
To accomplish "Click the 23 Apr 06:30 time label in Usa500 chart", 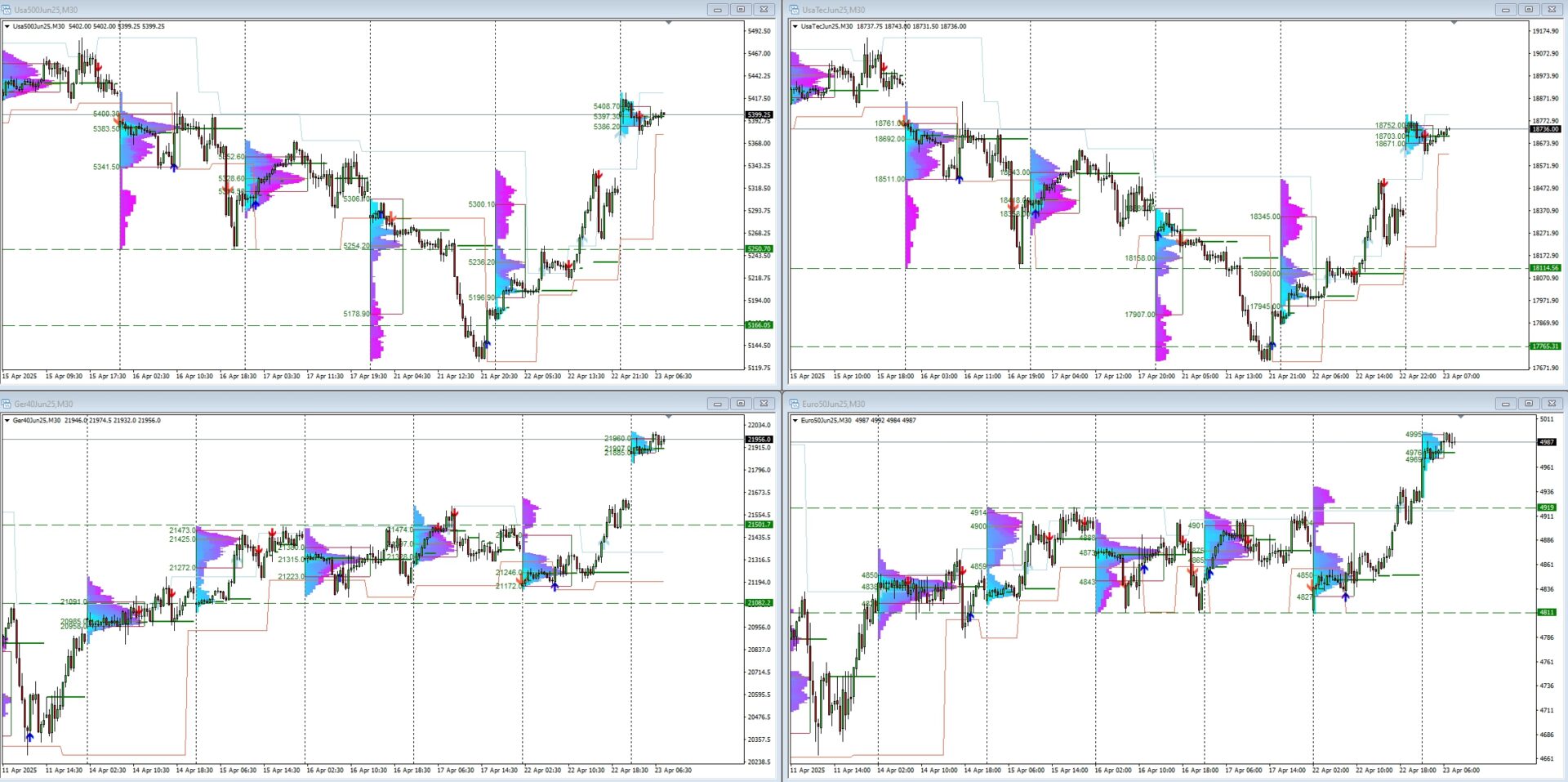I will [x=673, y=377].
